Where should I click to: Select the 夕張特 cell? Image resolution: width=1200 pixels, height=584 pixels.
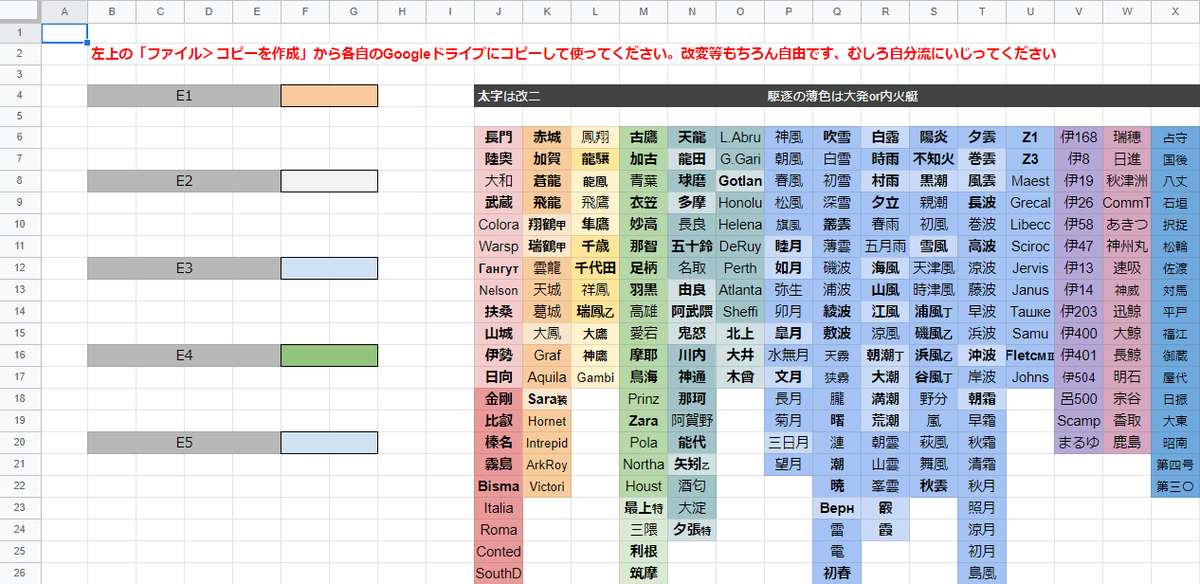[x=692, y=530]
